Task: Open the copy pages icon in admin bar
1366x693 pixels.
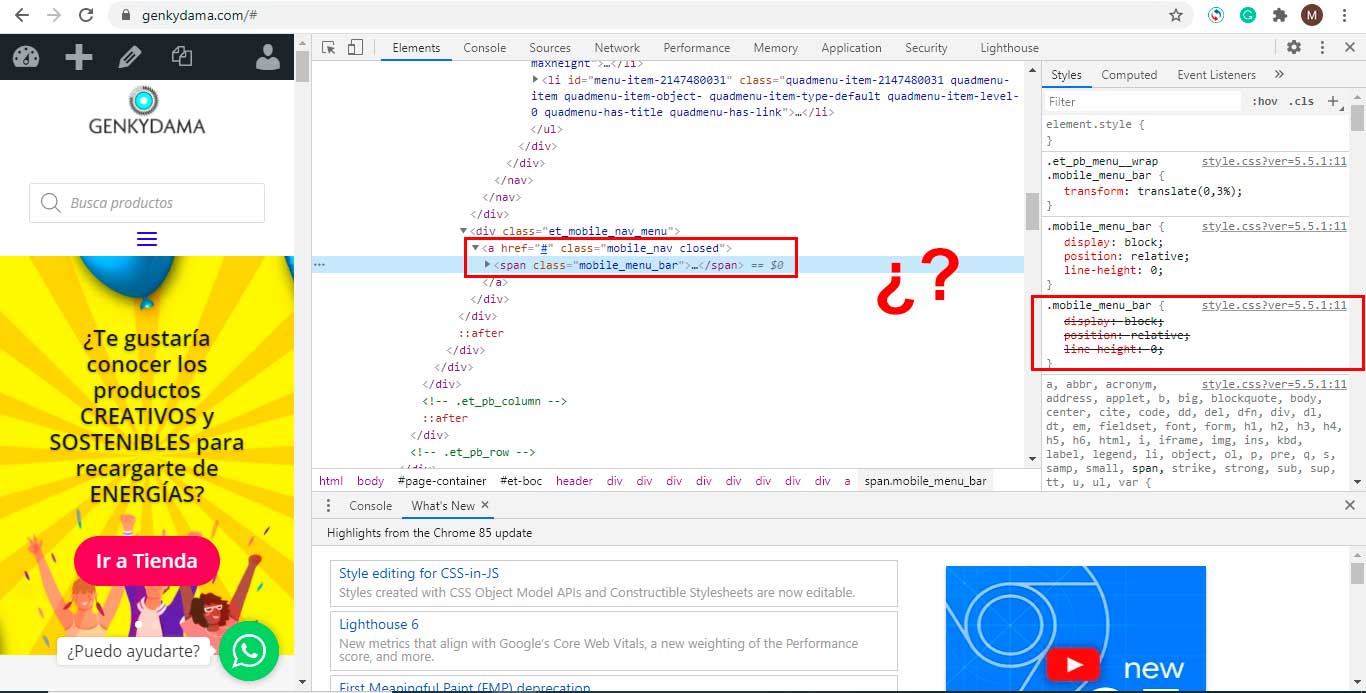Action: pos(181,57)
